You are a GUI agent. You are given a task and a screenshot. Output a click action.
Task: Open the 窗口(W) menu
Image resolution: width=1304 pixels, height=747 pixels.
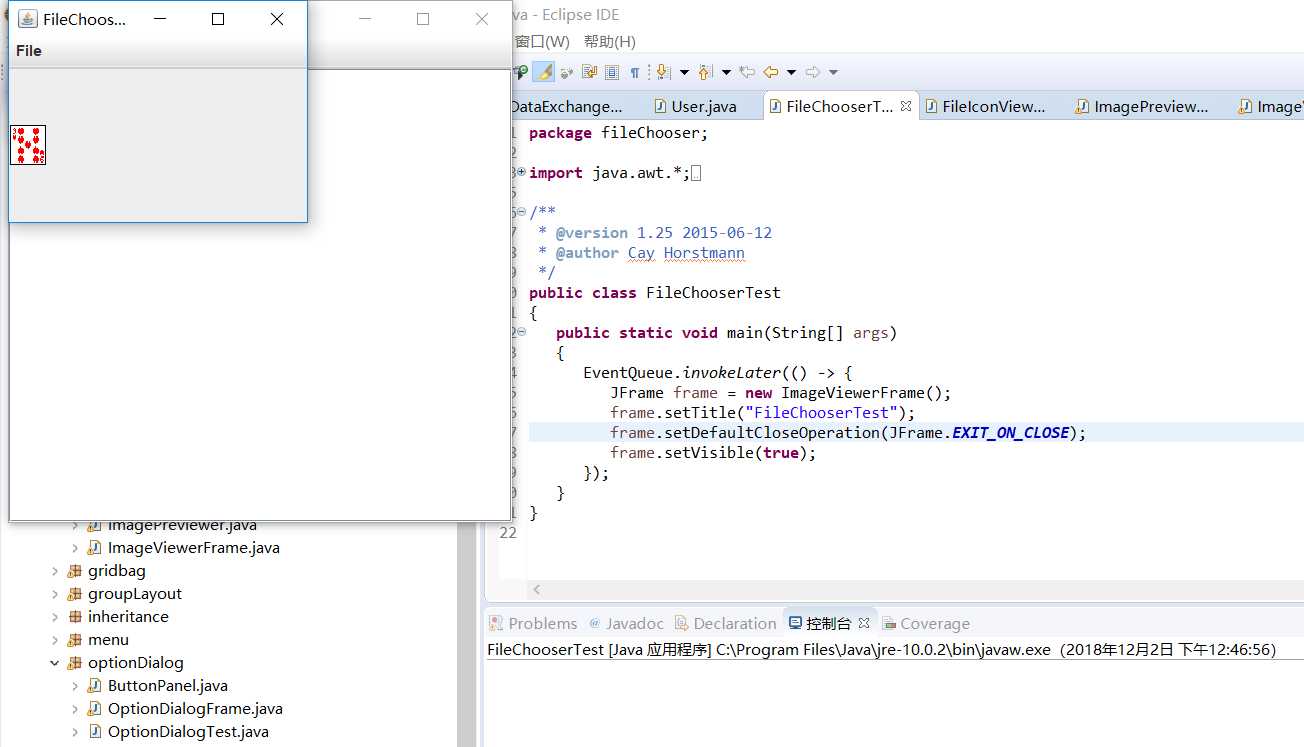[x=542, y=41]
